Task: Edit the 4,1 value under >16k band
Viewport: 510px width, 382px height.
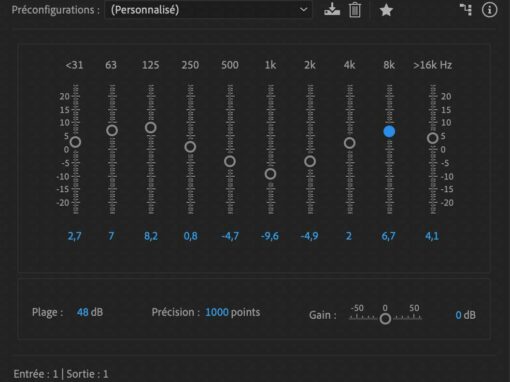Action: coord(432,236)
